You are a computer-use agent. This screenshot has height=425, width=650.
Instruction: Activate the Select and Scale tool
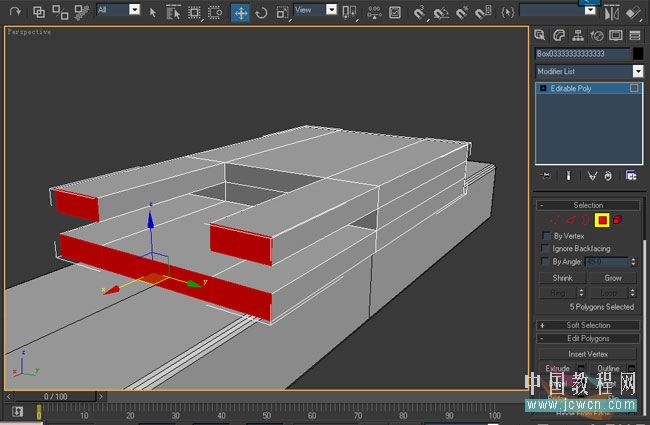[282, 13]
